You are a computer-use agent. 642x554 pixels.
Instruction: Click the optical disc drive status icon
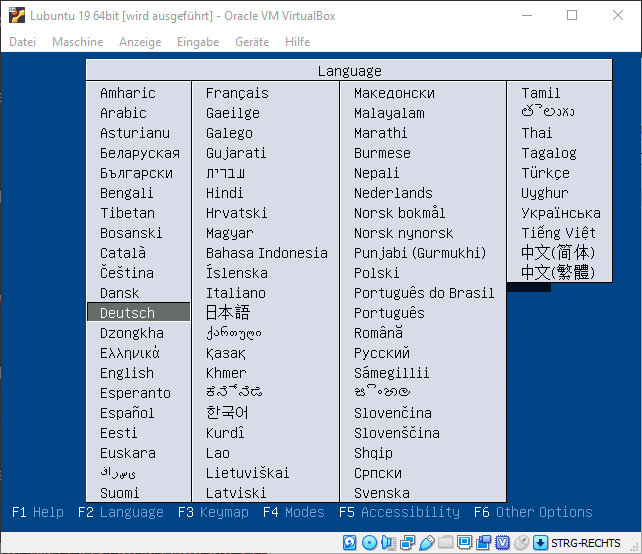coord(369,543)
